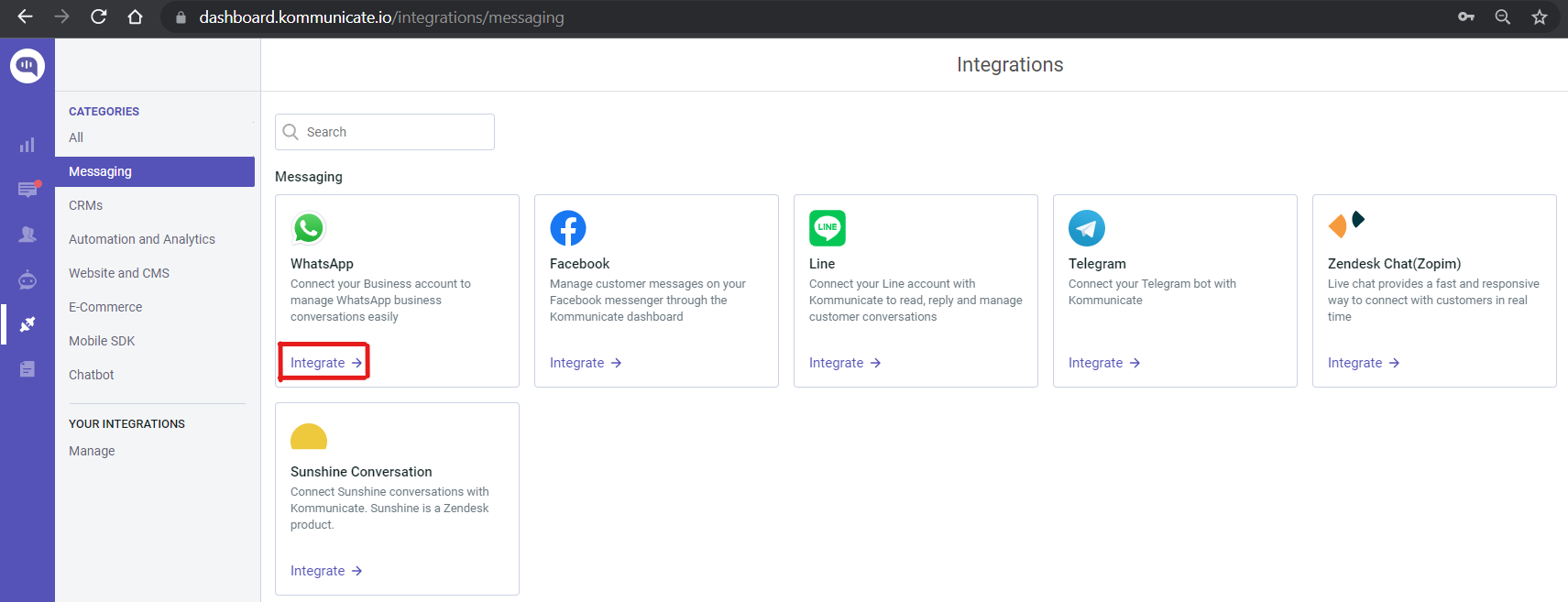Click Integrate on the WhatsApp card
The image size is (1568, 602).
point(326,363)
